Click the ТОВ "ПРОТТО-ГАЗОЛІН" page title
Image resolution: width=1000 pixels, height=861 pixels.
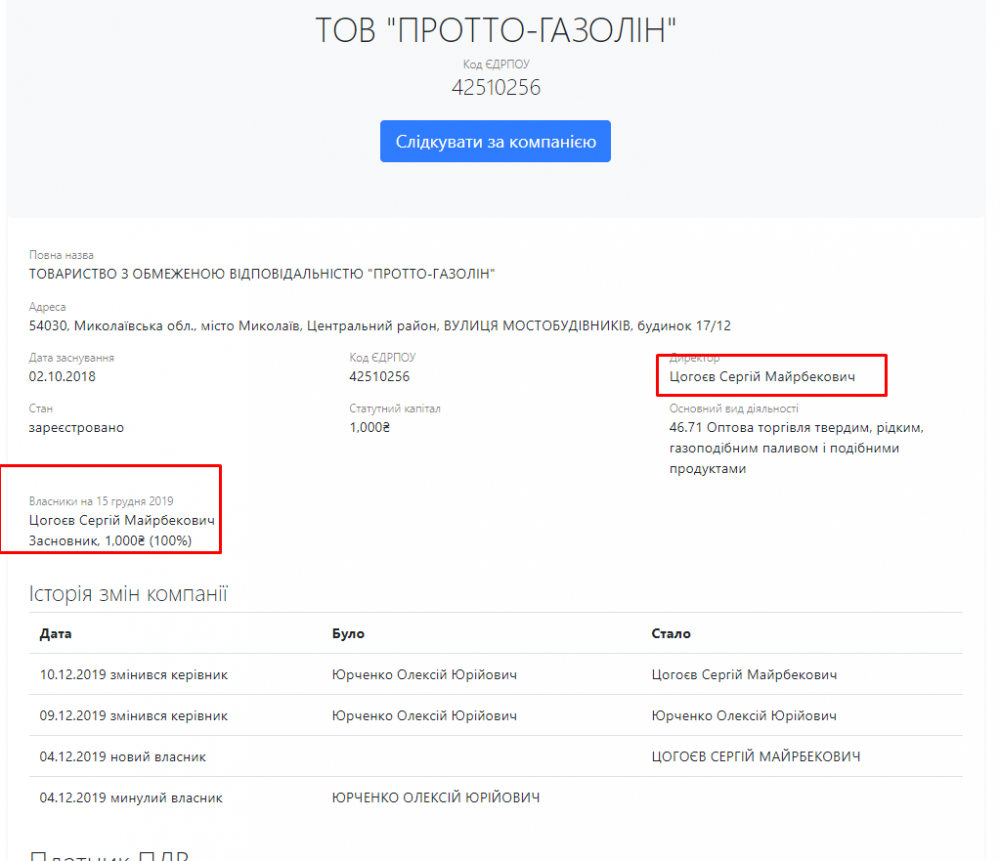tap(496, 31)
